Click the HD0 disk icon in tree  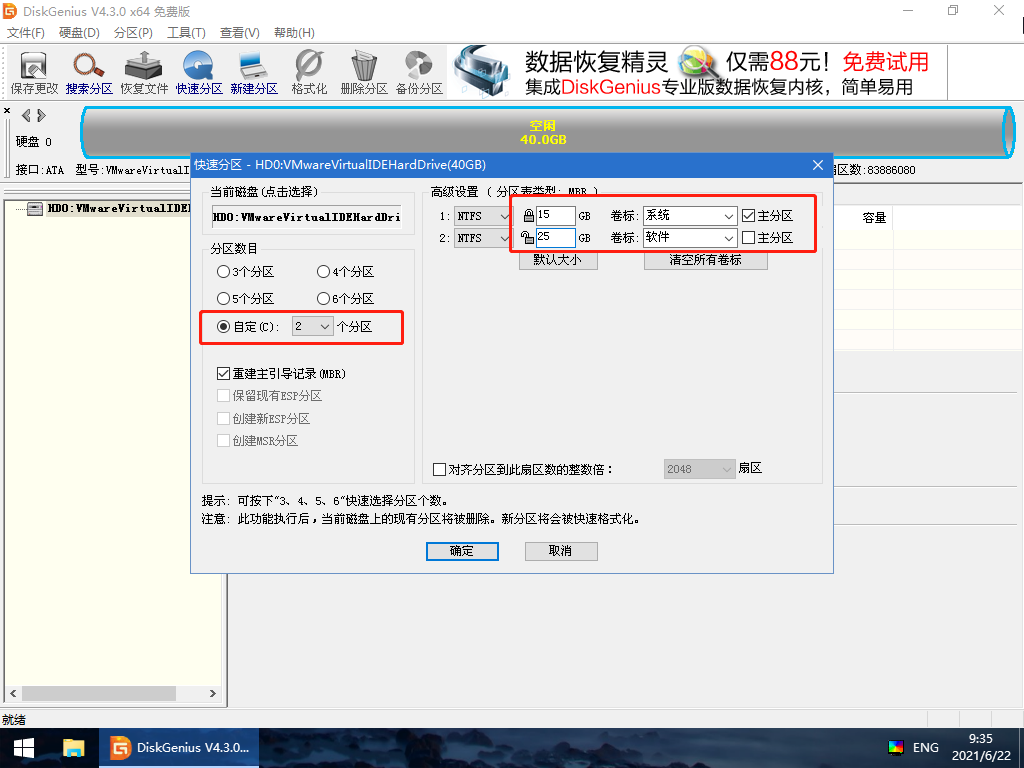point(35,209)
